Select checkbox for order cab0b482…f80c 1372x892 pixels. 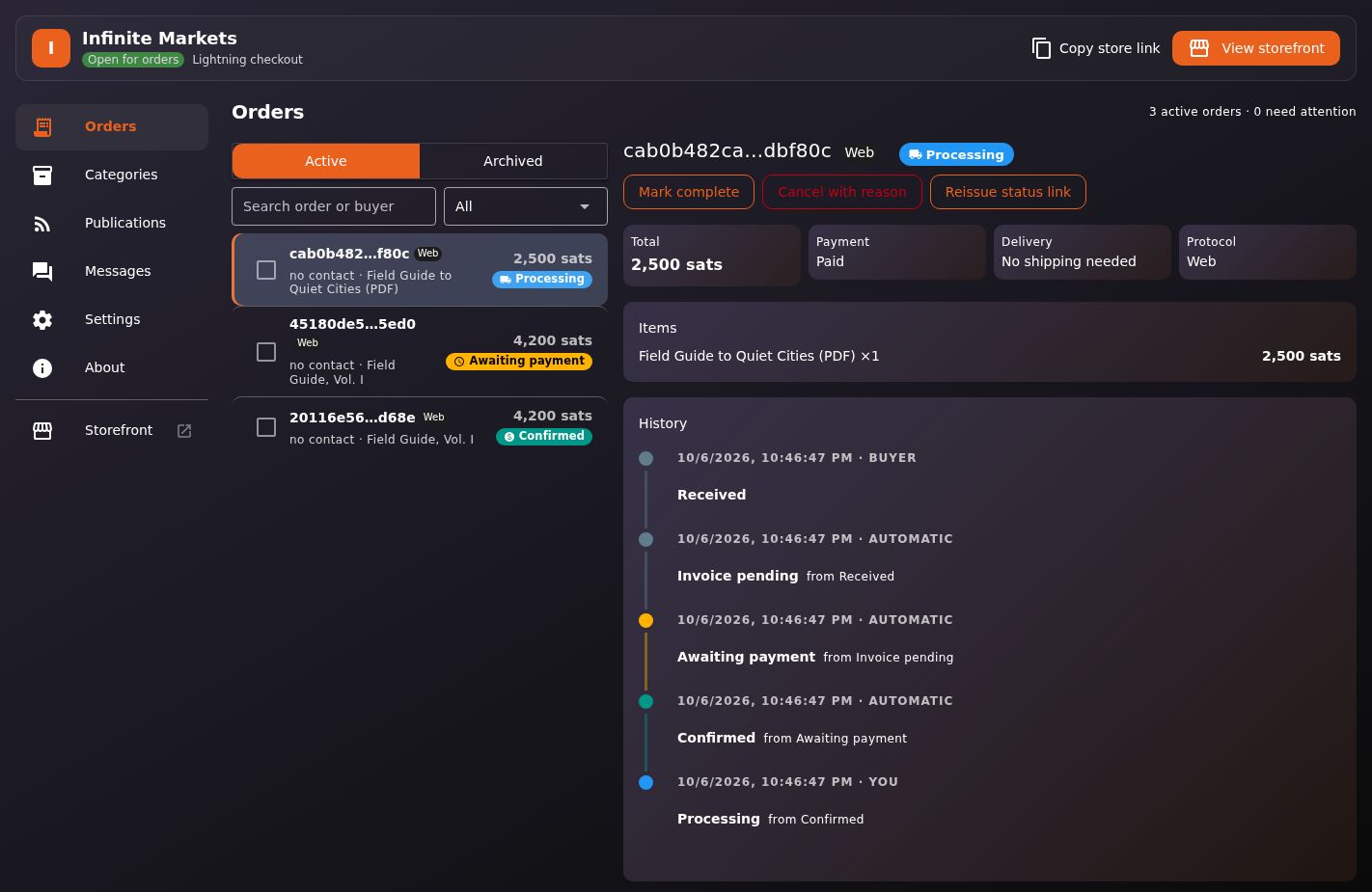pos(266,270)
